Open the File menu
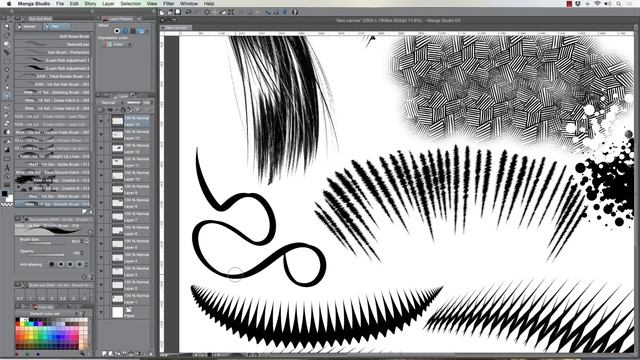The height and width of the screenshot is (360, 640). pyautogui.click(x=60, y=4)
